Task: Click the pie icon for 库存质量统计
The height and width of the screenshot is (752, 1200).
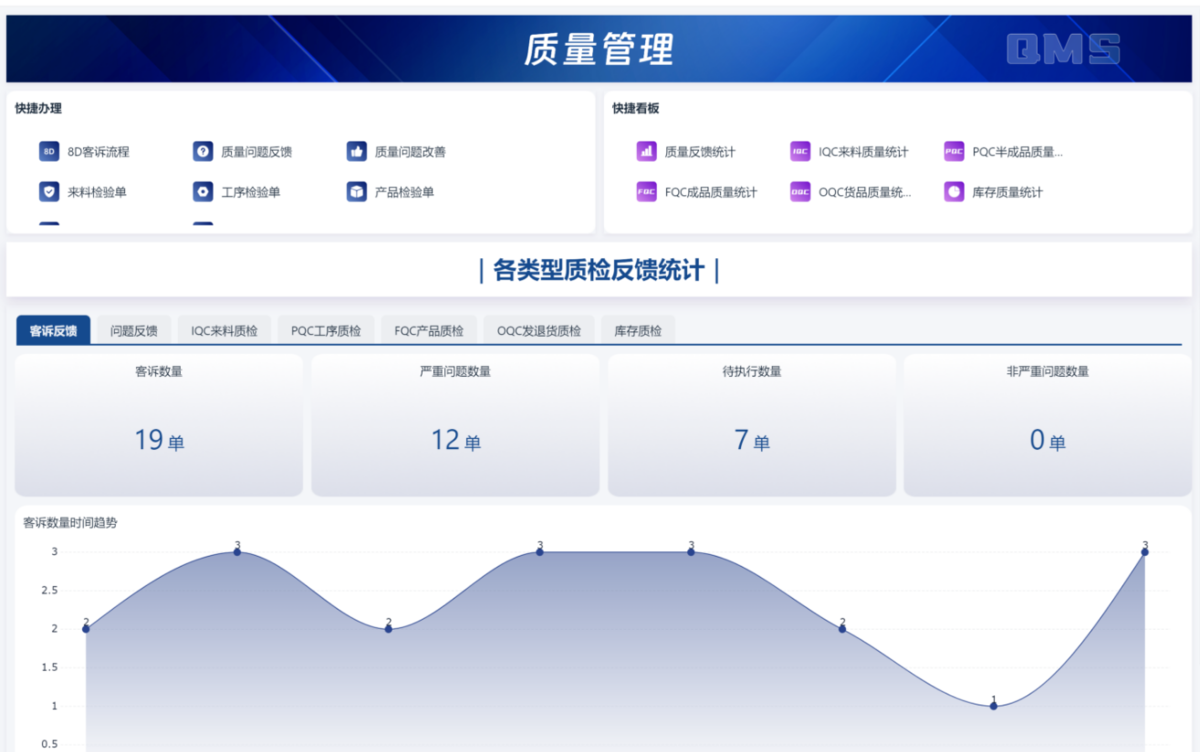Action: click(954, 192)
